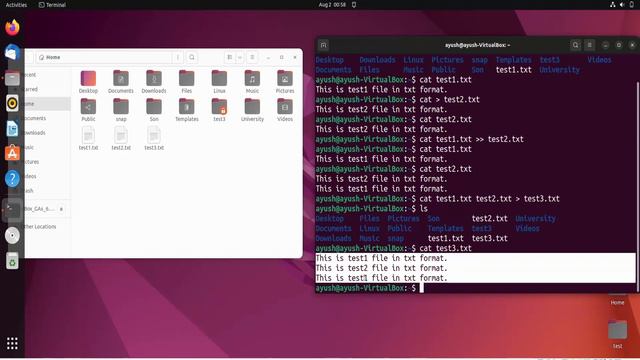Select Documents in Files sidebar
Viewport: 640px width, 360px height.
click(47, 118)
